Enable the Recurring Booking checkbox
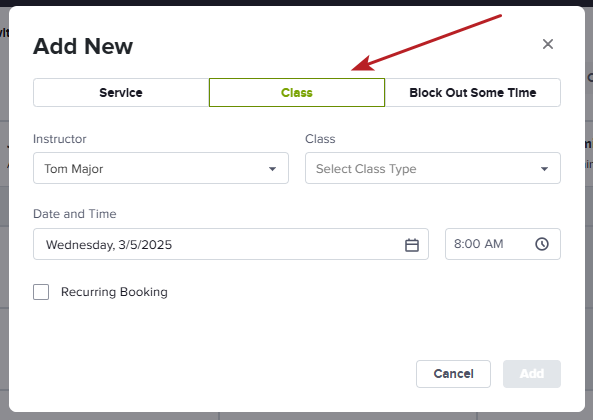The image size is (593, 420). click(x=41, y=292)
